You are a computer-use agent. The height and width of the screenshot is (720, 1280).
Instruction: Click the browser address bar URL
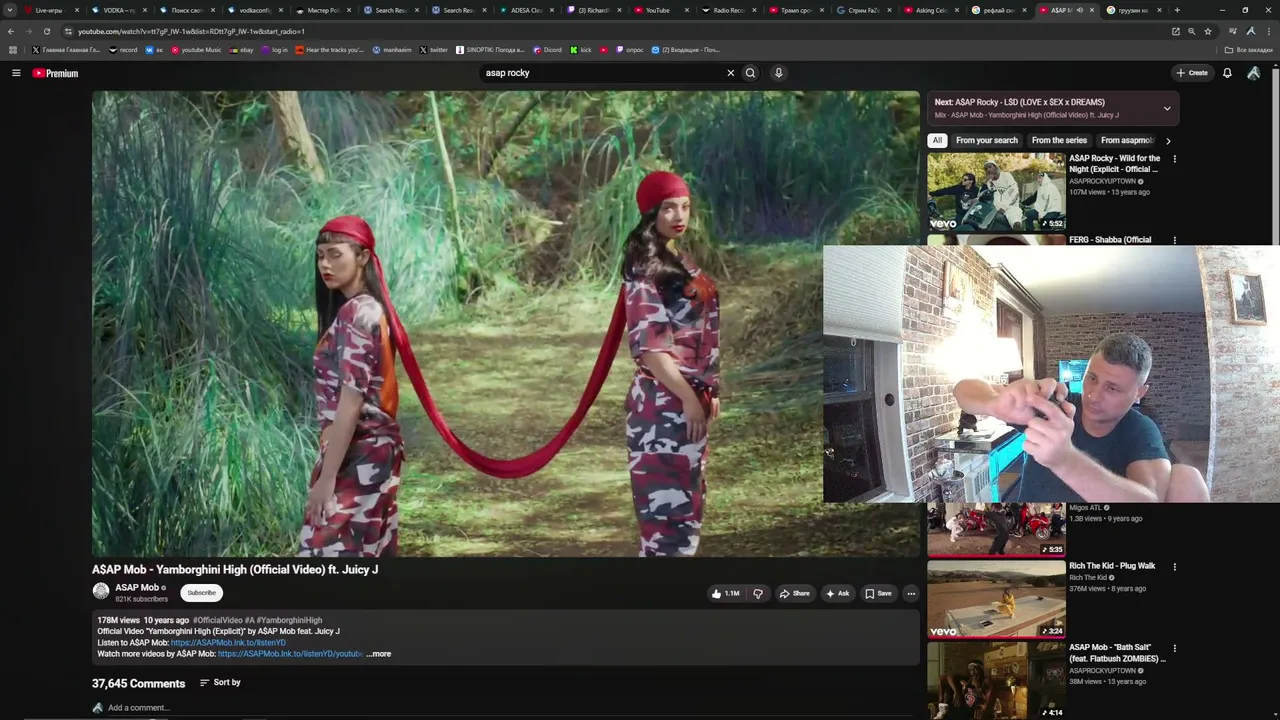191,31
